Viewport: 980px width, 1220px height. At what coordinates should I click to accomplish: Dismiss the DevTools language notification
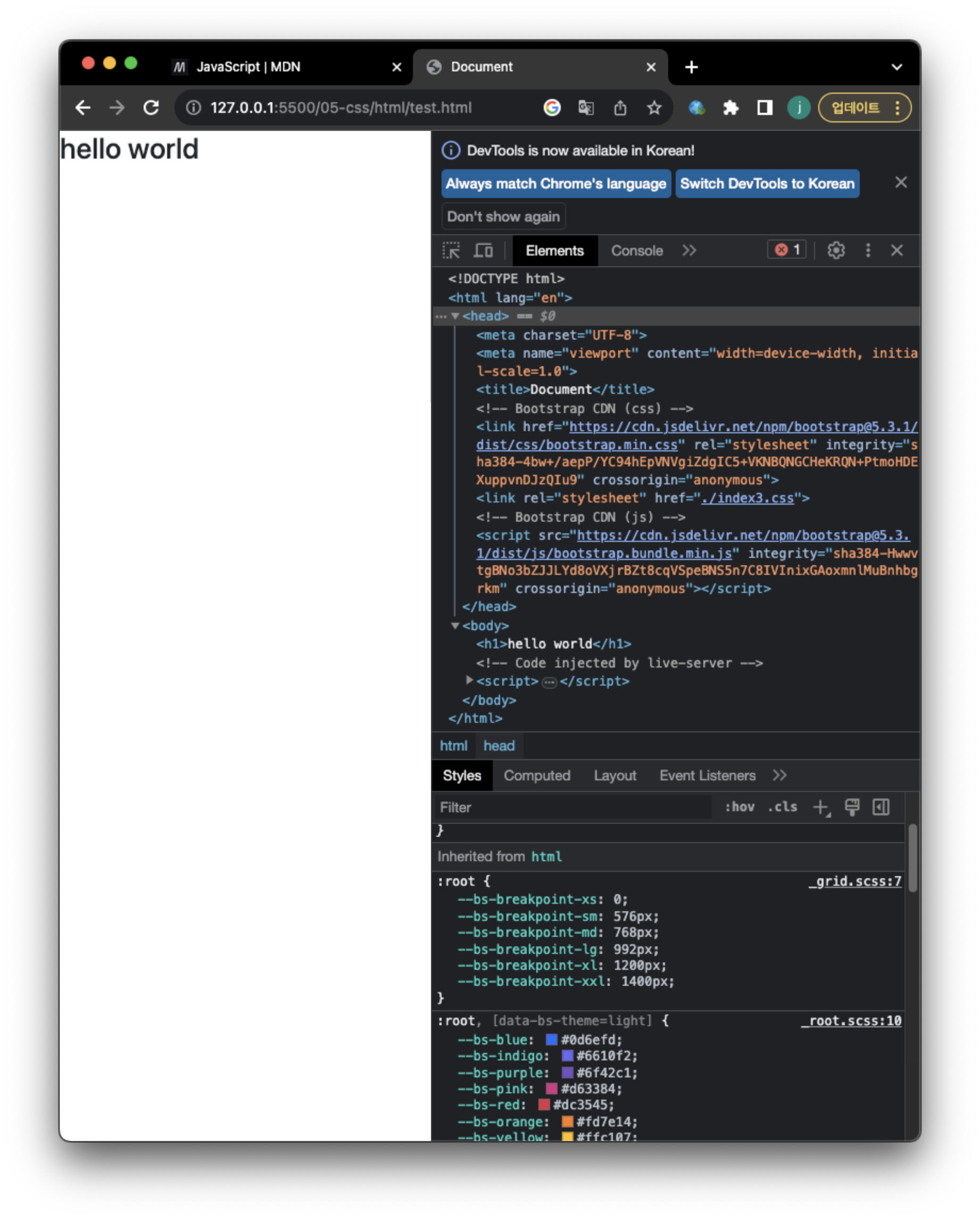click(x=900, y=182)
